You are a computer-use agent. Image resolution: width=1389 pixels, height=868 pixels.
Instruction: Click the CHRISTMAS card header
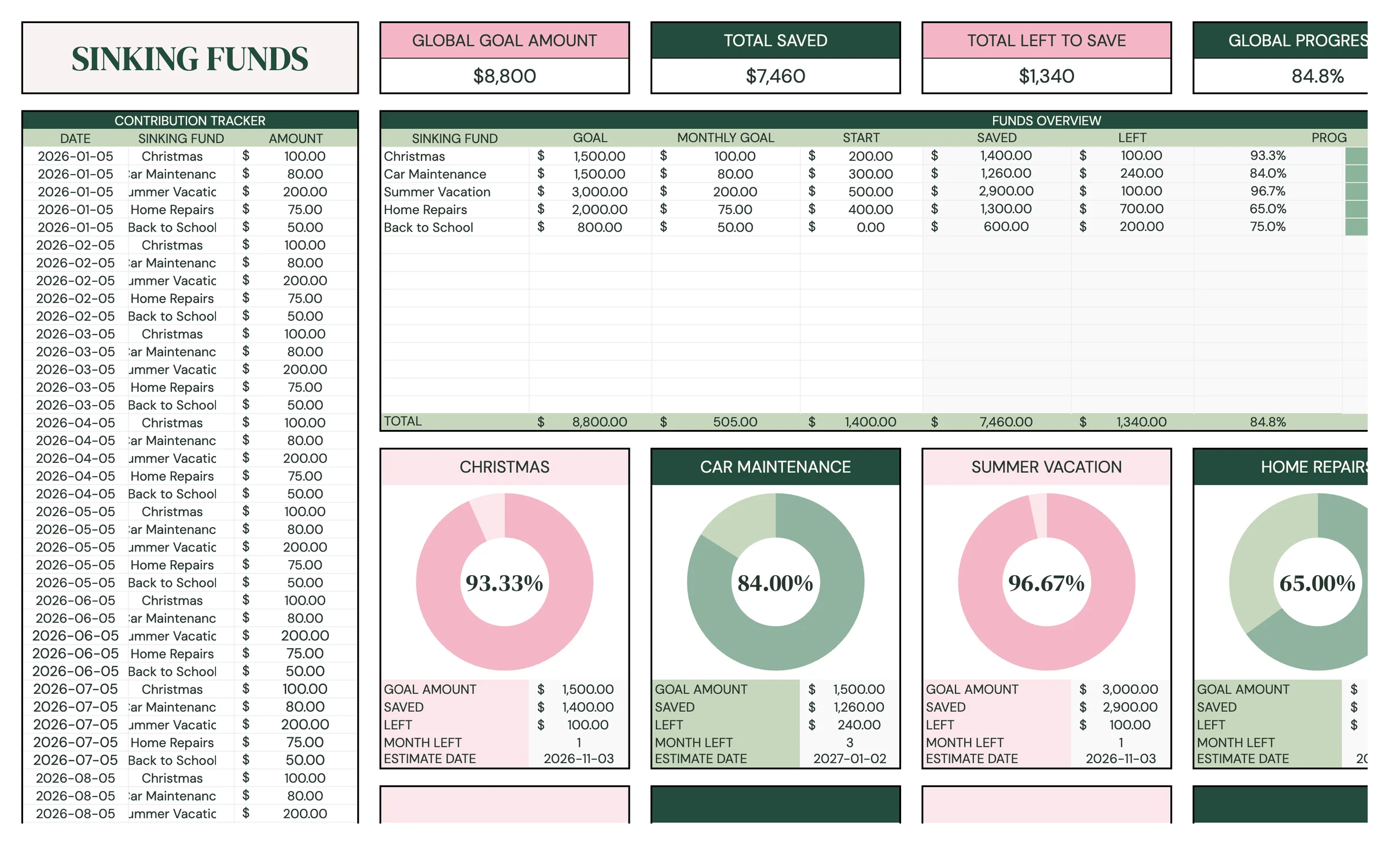[x=504, y=467]
